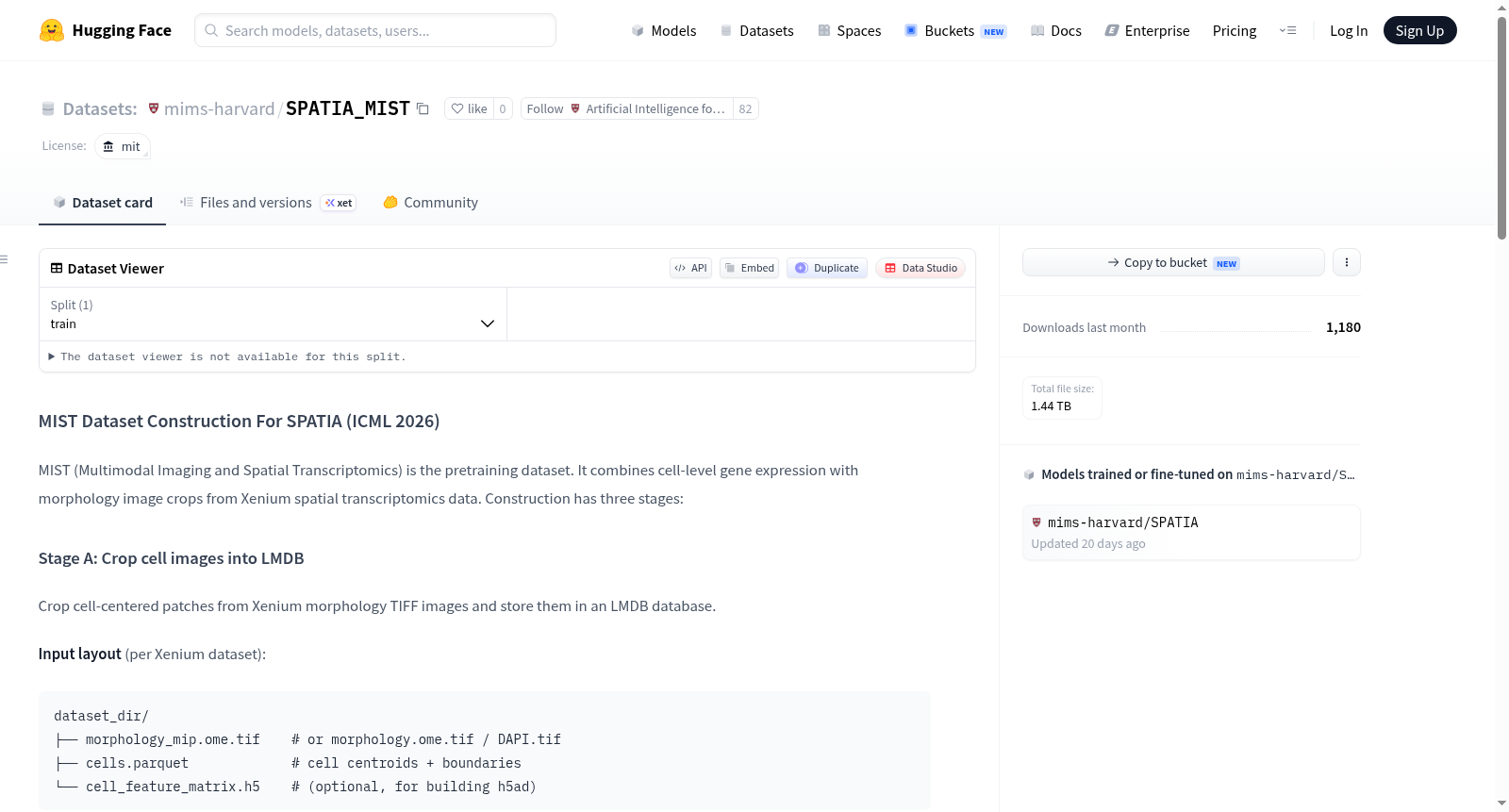The image size is (1509, 812).
Task: Open the three-dot more options menu
Action: tap(1347, 262)
